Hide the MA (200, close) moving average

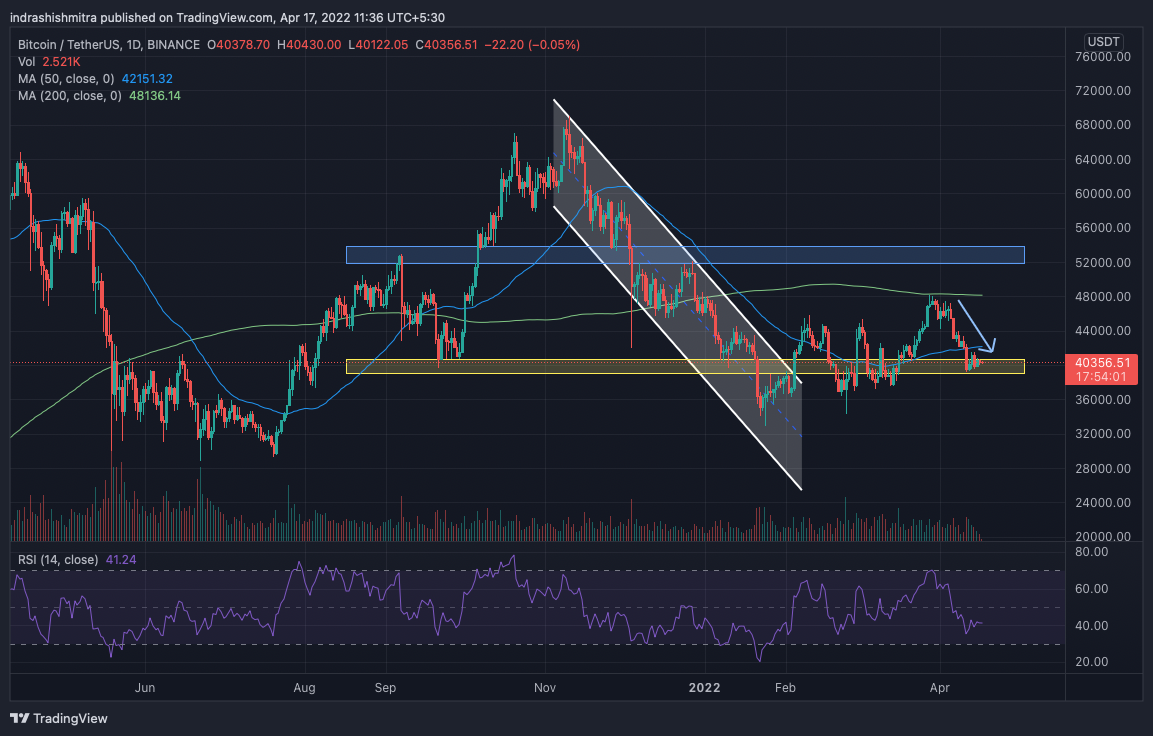point(67,95)
